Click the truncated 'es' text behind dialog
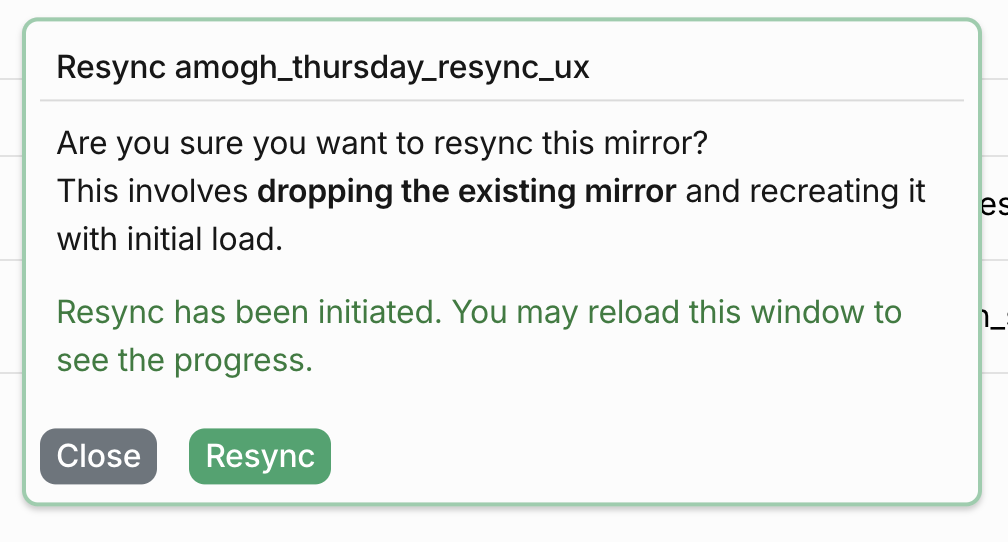Viewport: 1008px width, 542px height. tap(994, 204)
